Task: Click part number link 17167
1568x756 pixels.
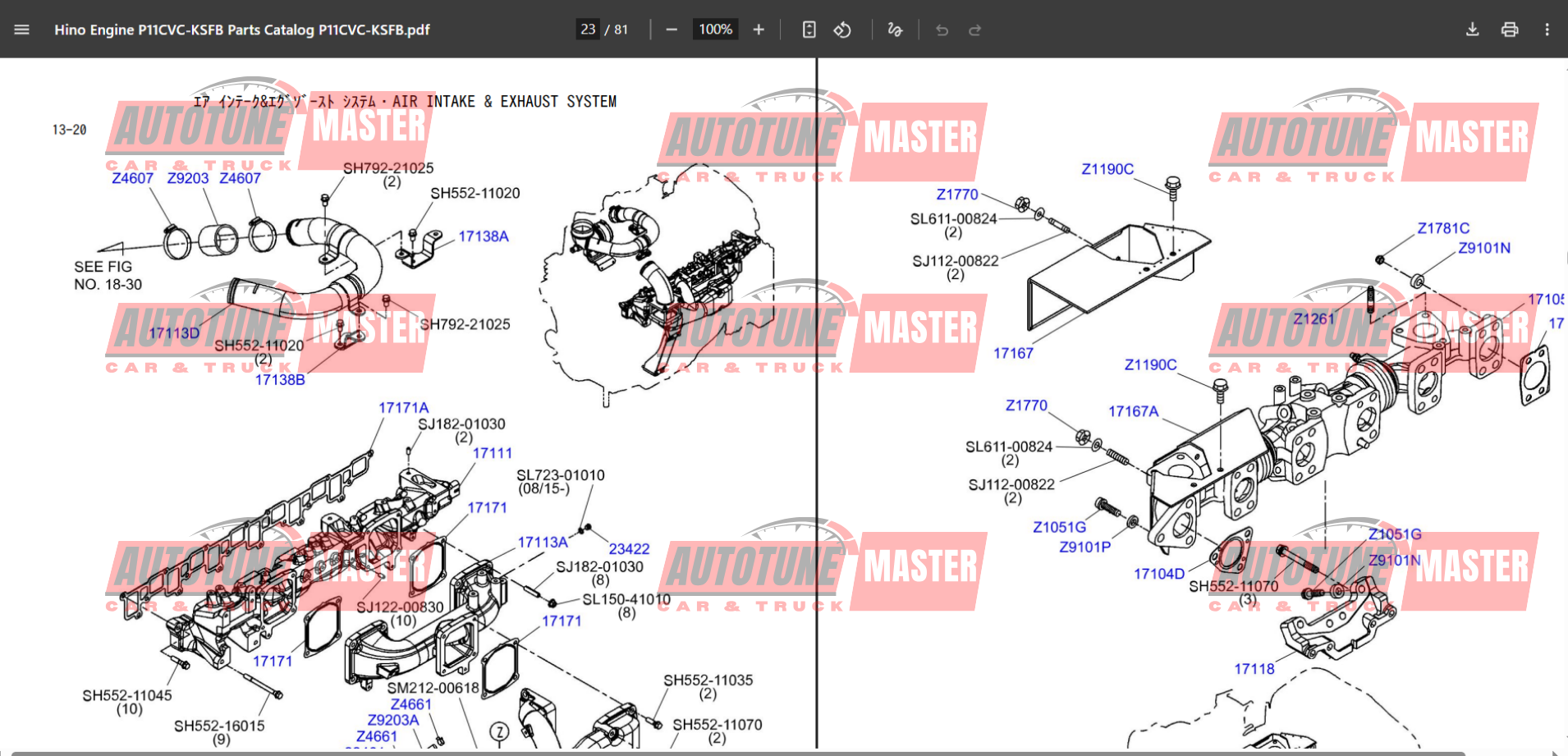Action: tap(1014, 353)
